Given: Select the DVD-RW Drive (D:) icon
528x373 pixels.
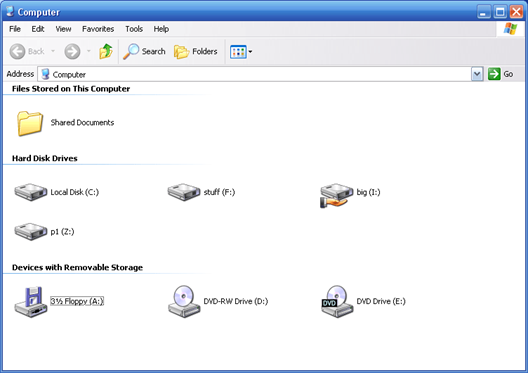Looking at the screenshot, I should coord(184,302).
